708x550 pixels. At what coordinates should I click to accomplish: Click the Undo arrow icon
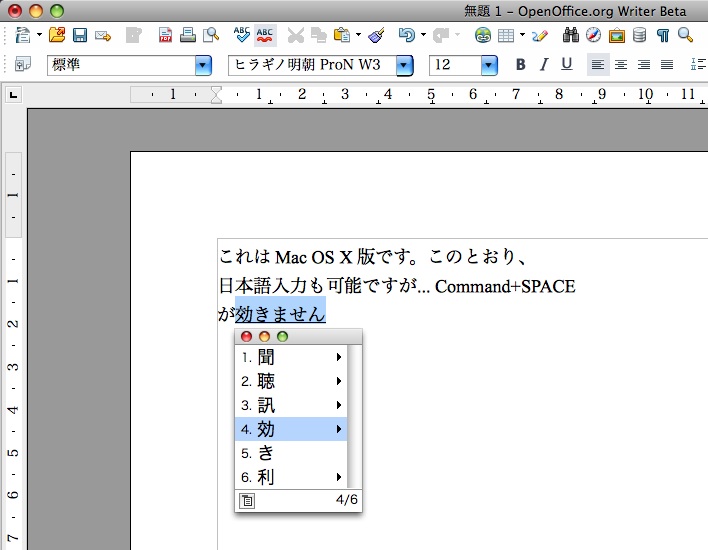pos(407,35)
